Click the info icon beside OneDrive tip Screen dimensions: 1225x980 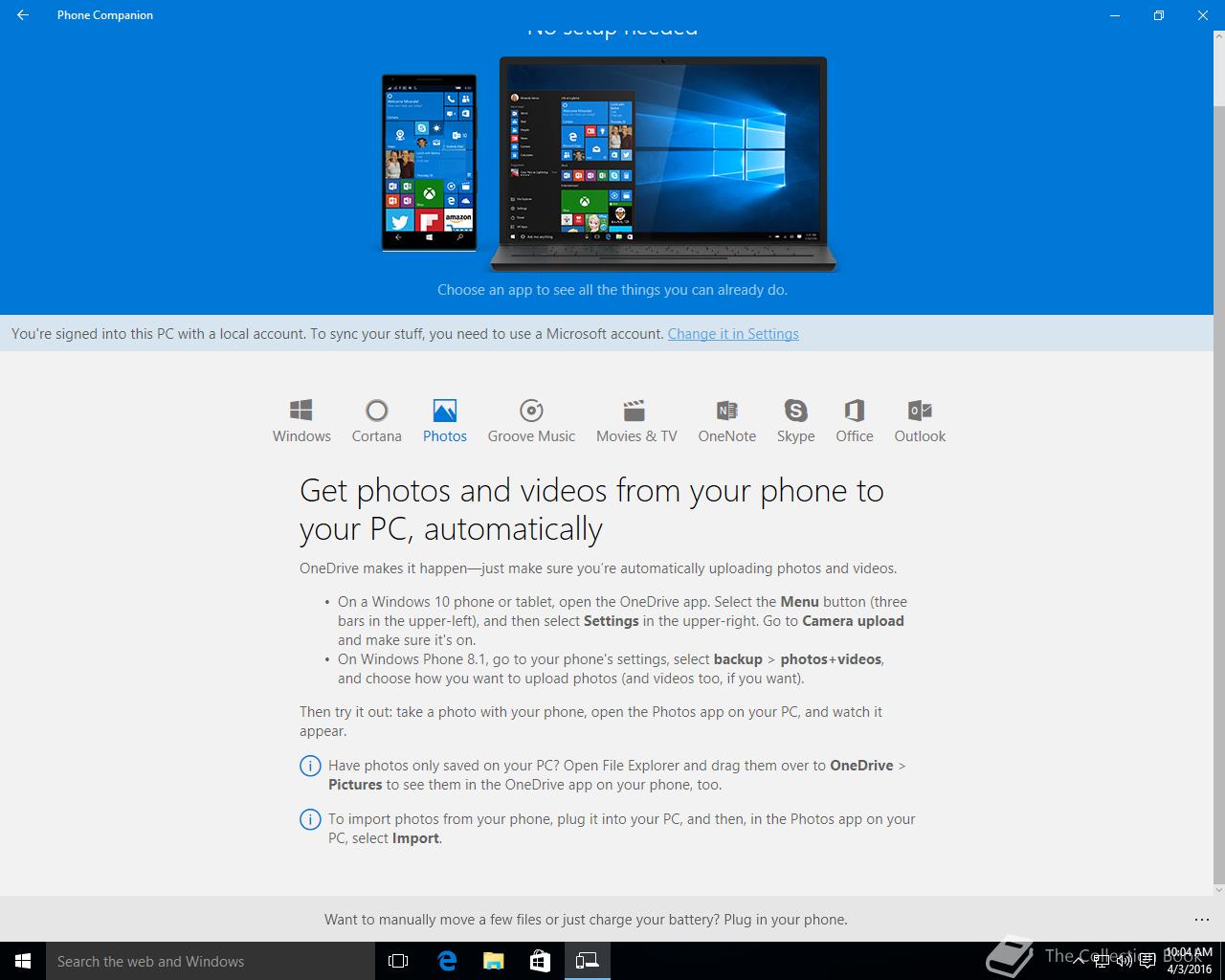[310, 766]
